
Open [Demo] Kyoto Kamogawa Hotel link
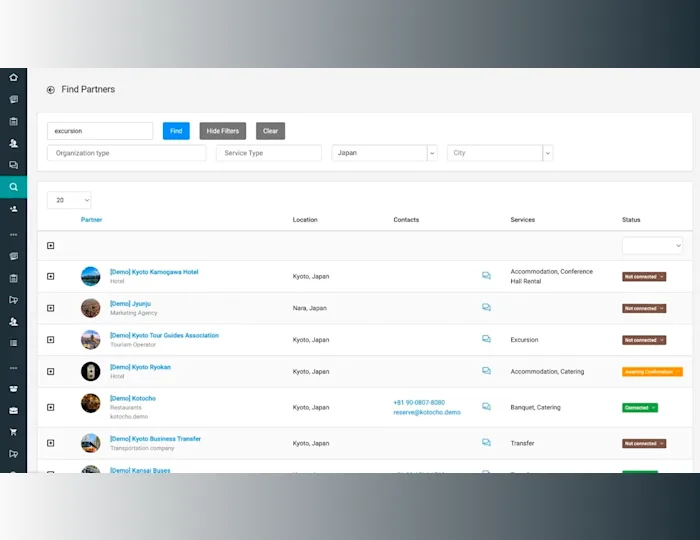(154, 272)
